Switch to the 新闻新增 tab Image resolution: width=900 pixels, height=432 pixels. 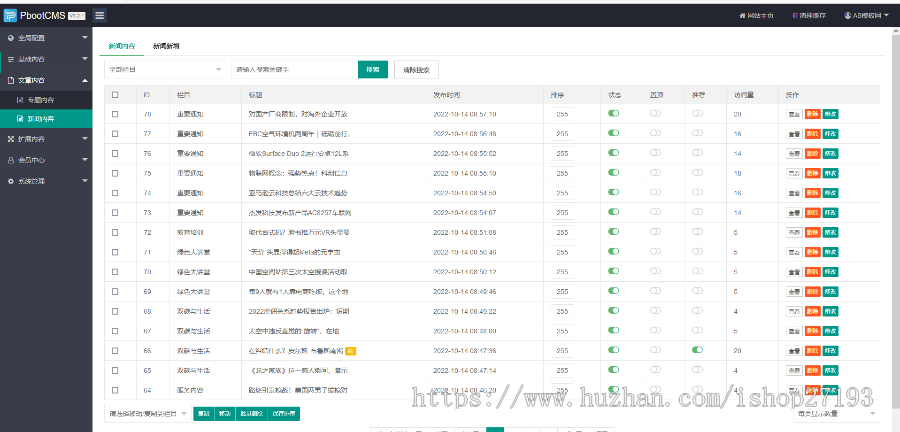166,46
